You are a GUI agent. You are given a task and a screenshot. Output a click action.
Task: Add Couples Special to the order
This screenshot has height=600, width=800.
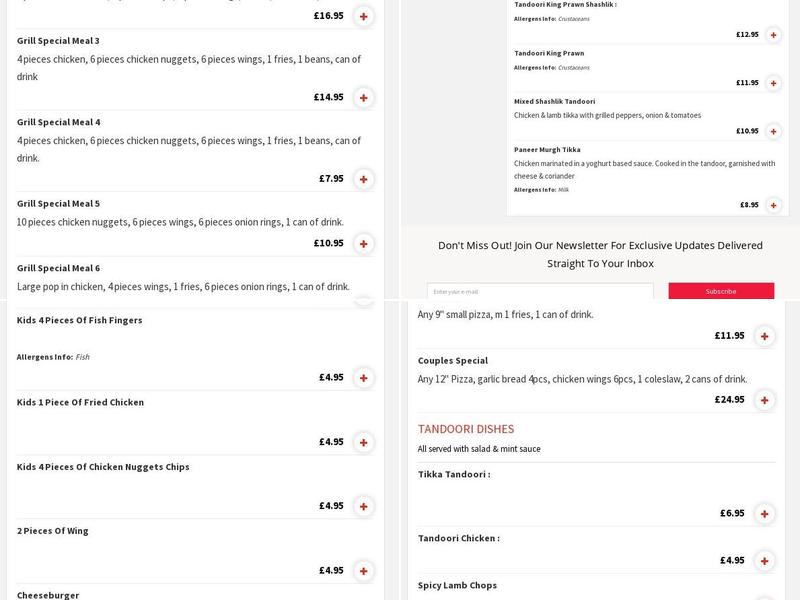(x=765, y=398)
